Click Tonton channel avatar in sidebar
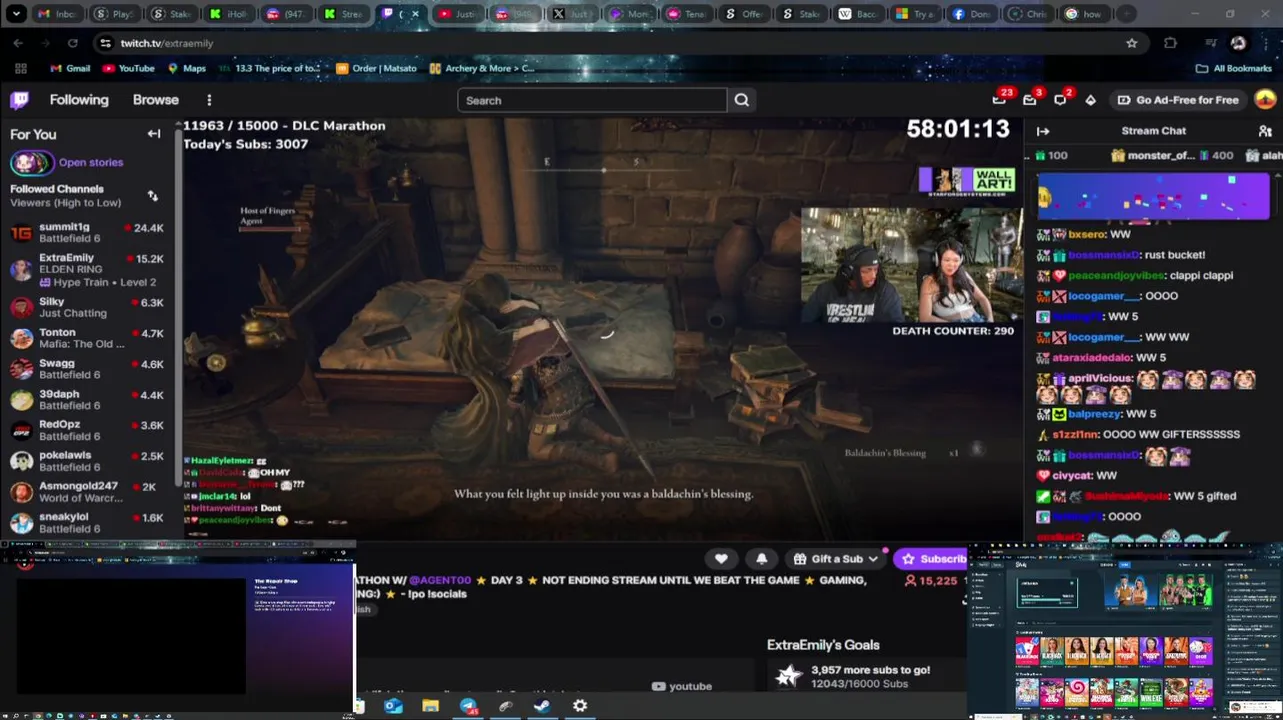Image resolution: width=1283 pixels, height=720 pixels. (x=21, y=338)
